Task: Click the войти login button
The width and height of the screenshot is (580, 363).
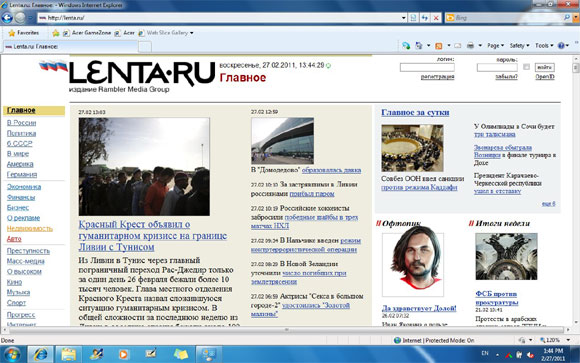Action: (545, 67)
